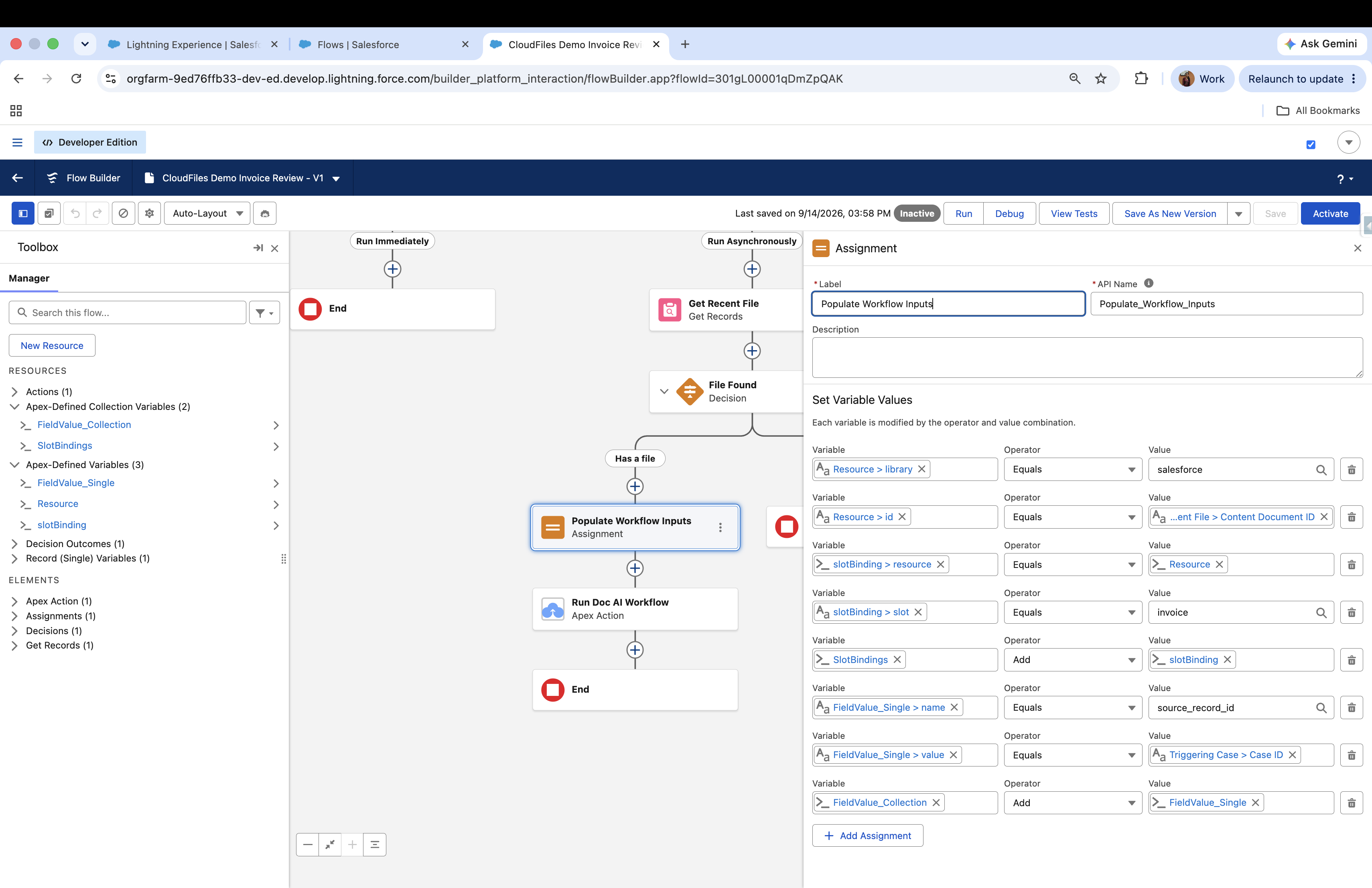Click the Debug button
Viewport: 1372px width, 888px height.
(x=1009, y=214)
